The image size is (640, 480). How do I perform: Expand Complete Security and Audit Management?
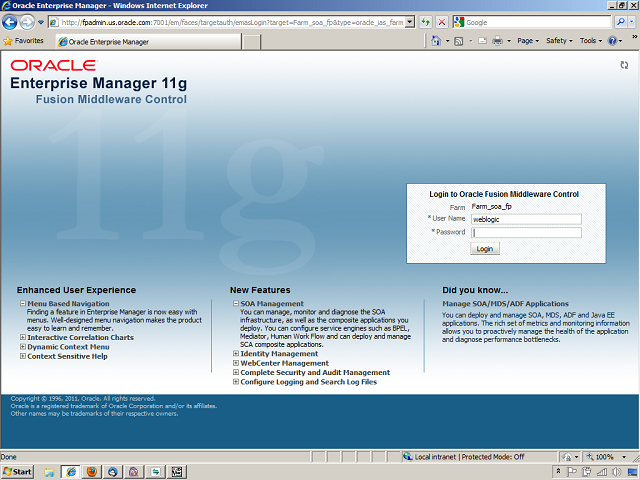(x=236, y=372)
